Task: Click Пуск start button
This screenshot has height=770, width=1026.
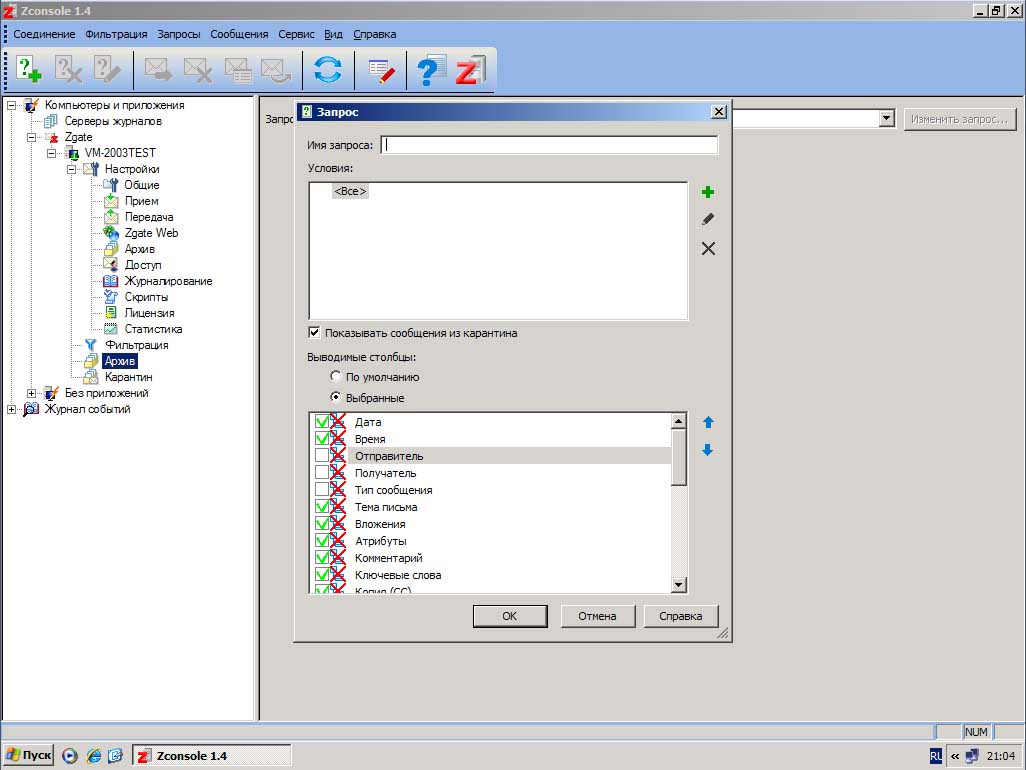Action: (x=29, y=756)
